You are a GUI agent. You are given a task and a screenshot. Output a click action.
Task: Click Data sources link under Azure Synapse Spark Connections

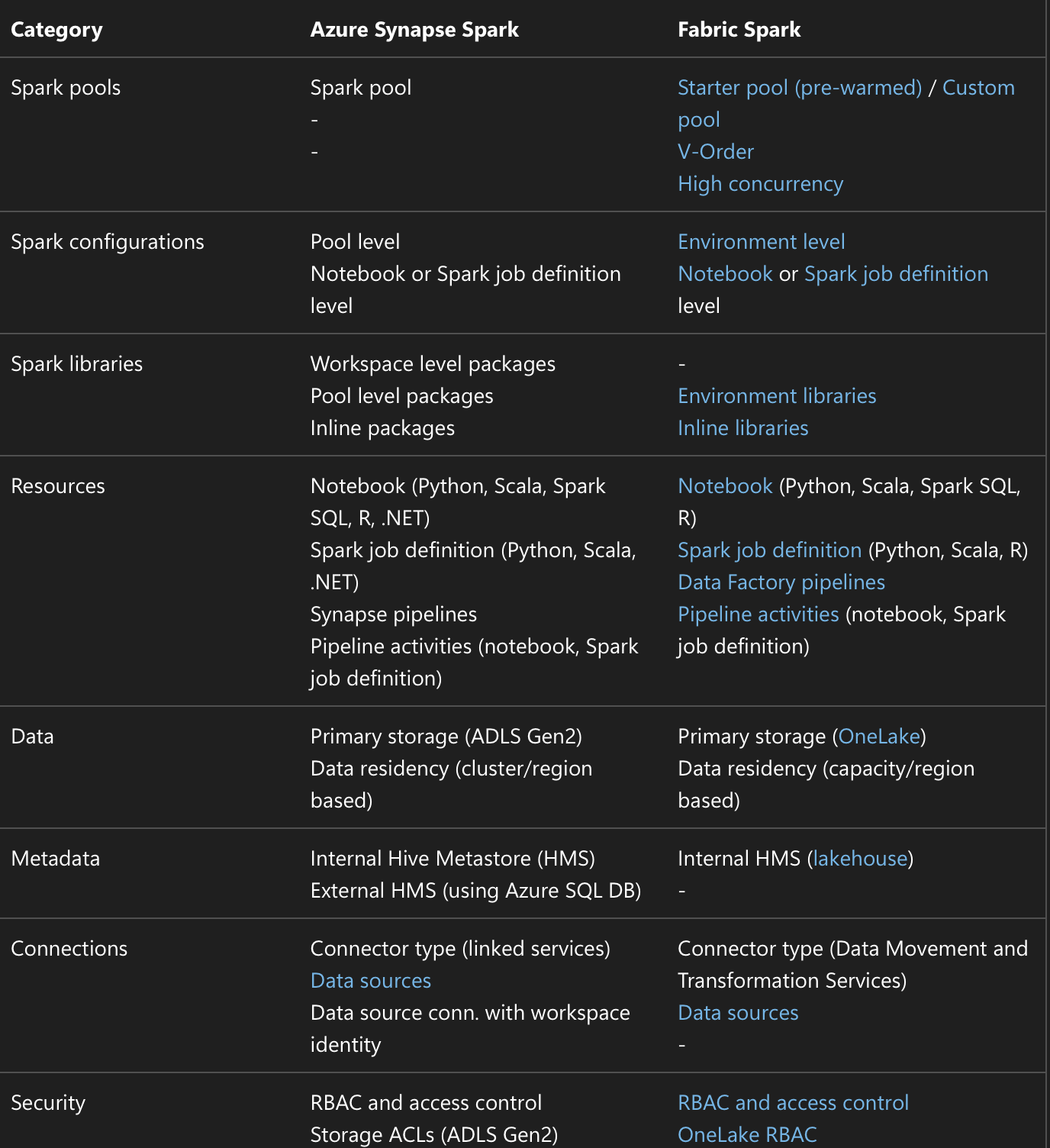371,980
